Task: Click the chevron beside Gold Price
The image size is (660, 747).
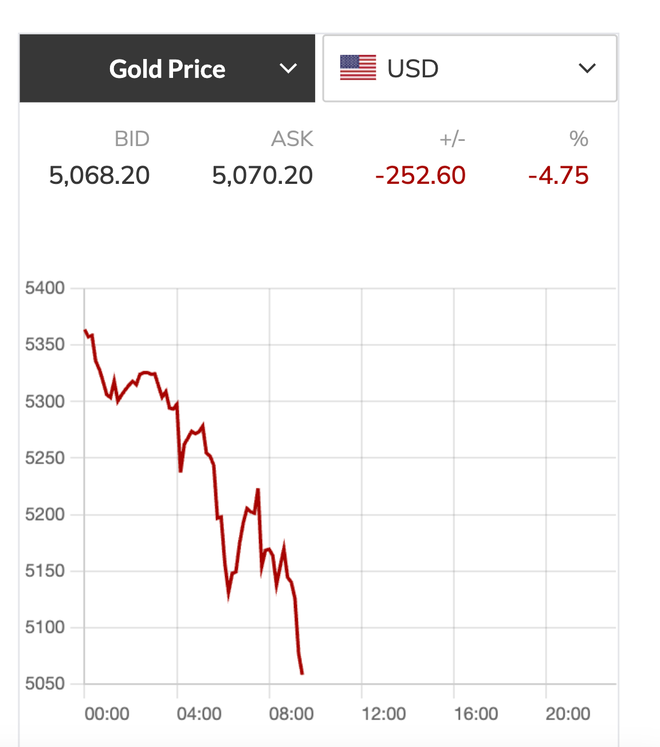Action: [288, 69]
